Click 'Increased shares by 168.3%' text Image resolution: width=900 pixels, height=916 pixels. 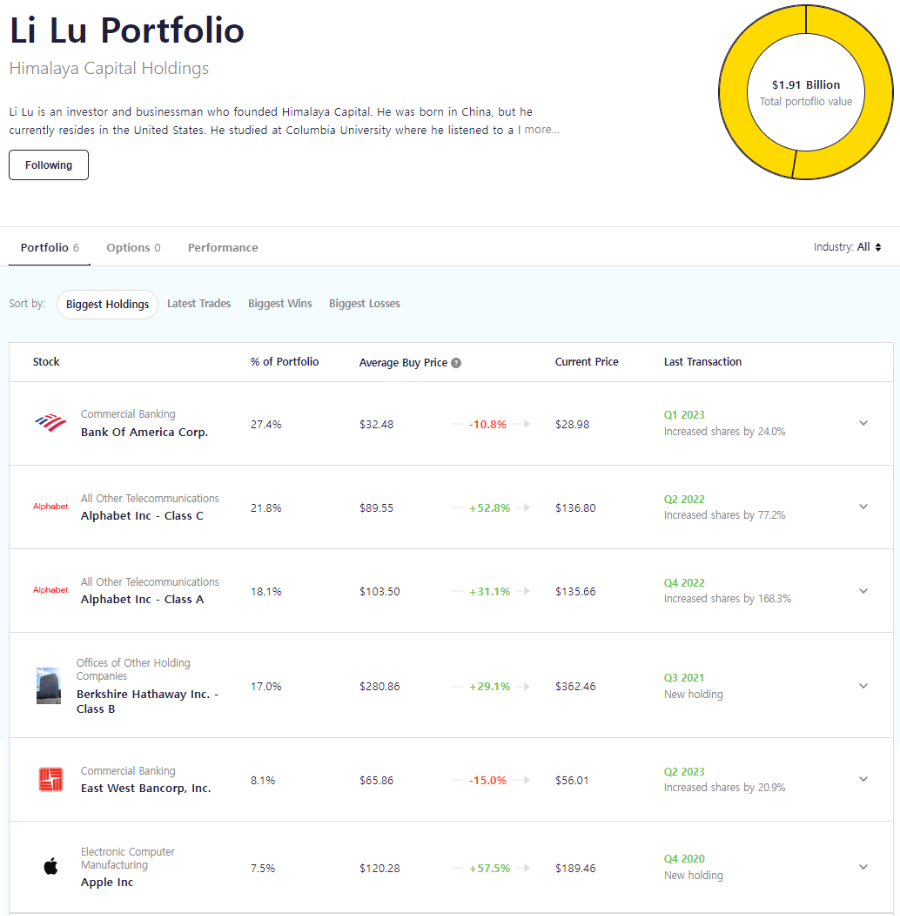pyautogui.click(x=727, y=599)
